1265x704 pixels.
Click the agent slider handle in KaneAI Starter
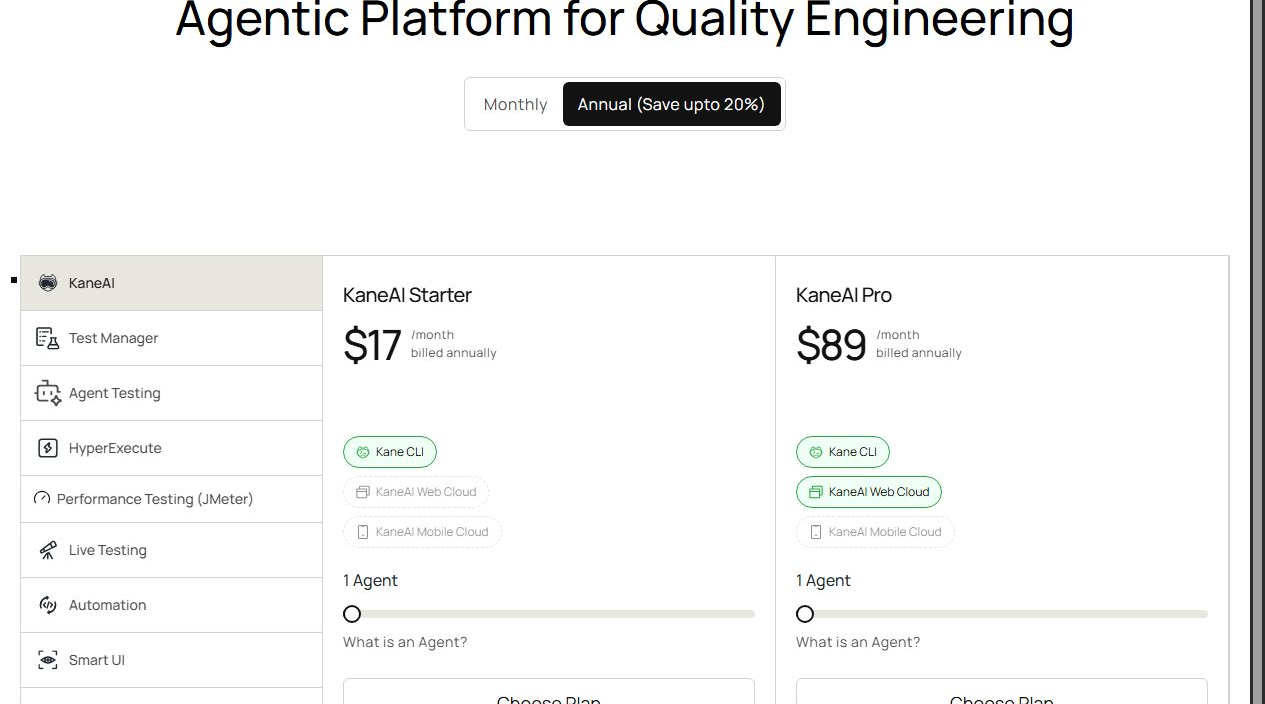(x=352, y=614)
